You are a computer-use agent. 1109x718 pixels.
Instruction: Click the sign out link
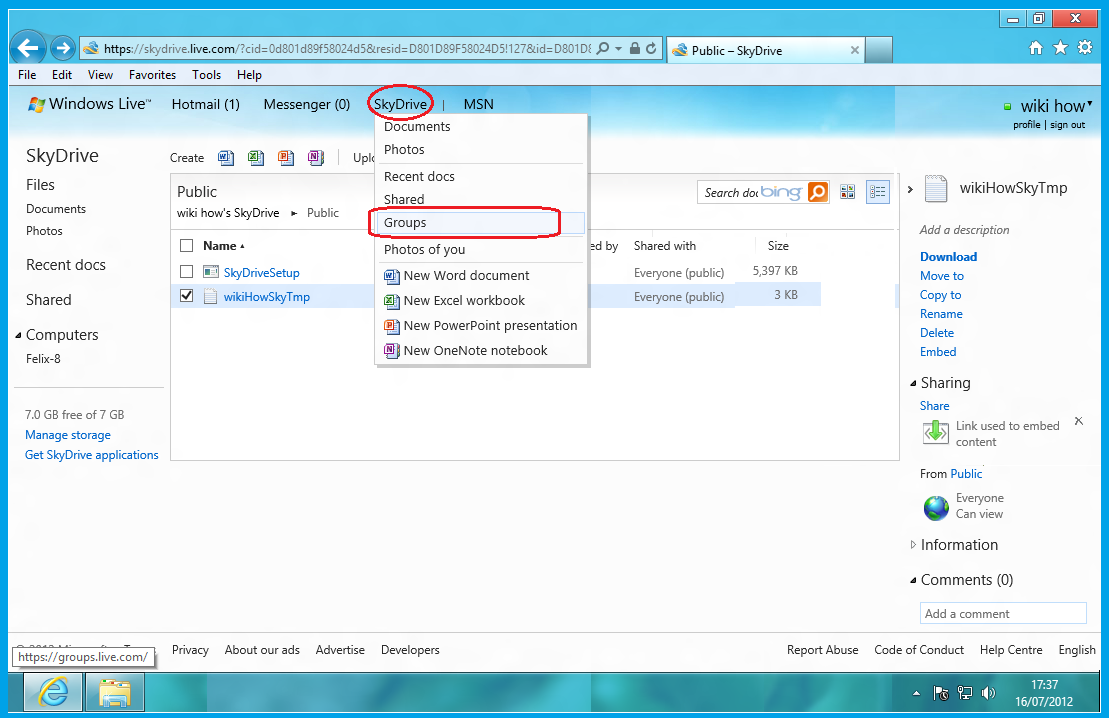pyautogui.click(x=1067, y=125)
